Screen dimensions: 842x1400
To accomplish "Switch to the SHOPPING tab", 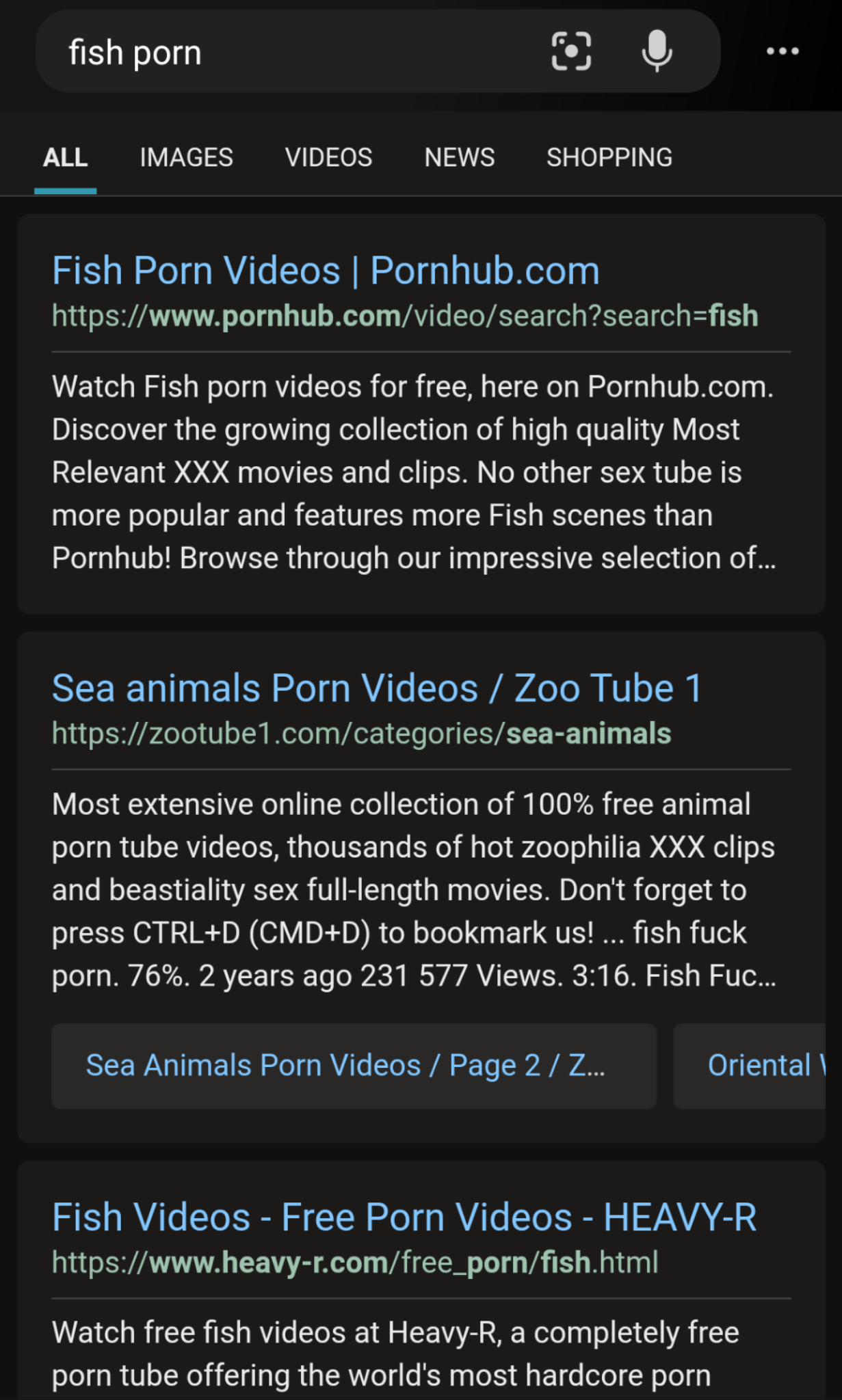I will point(609,158).
